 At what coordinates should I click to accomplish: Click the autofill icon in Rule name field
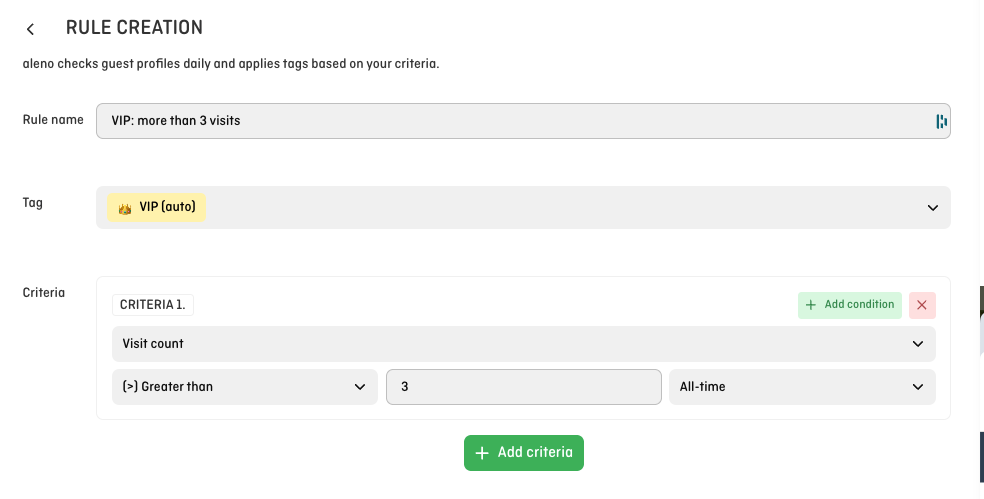click(x=941, y=121)
